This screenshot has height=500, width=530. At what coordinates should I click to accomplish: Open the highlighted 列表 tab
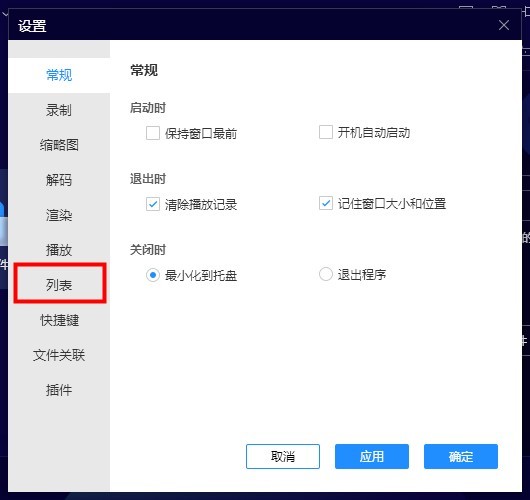click(60, 283)
